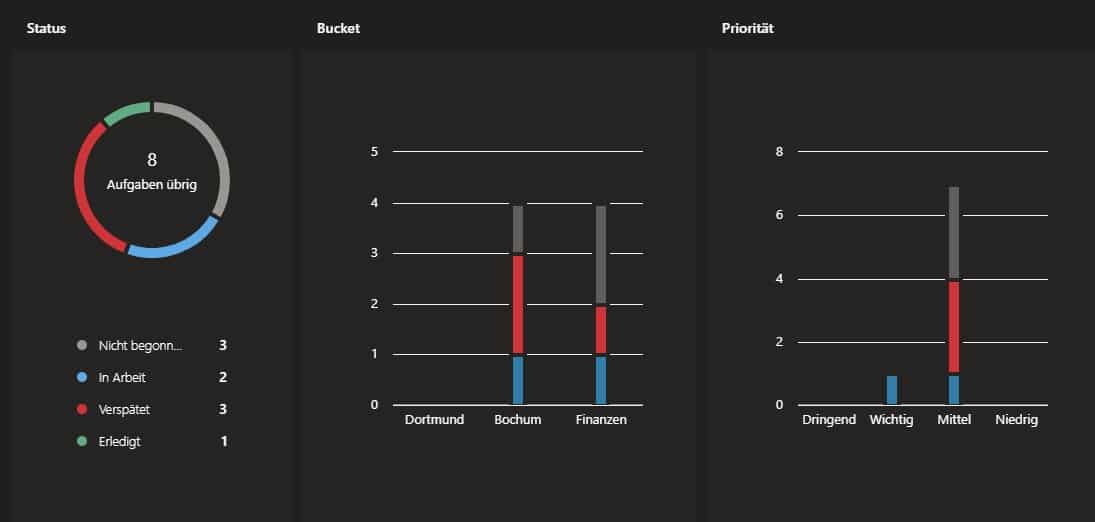
Task: Click the red 'Verspätet' legend dot
Action: click(x=82, y=409)
